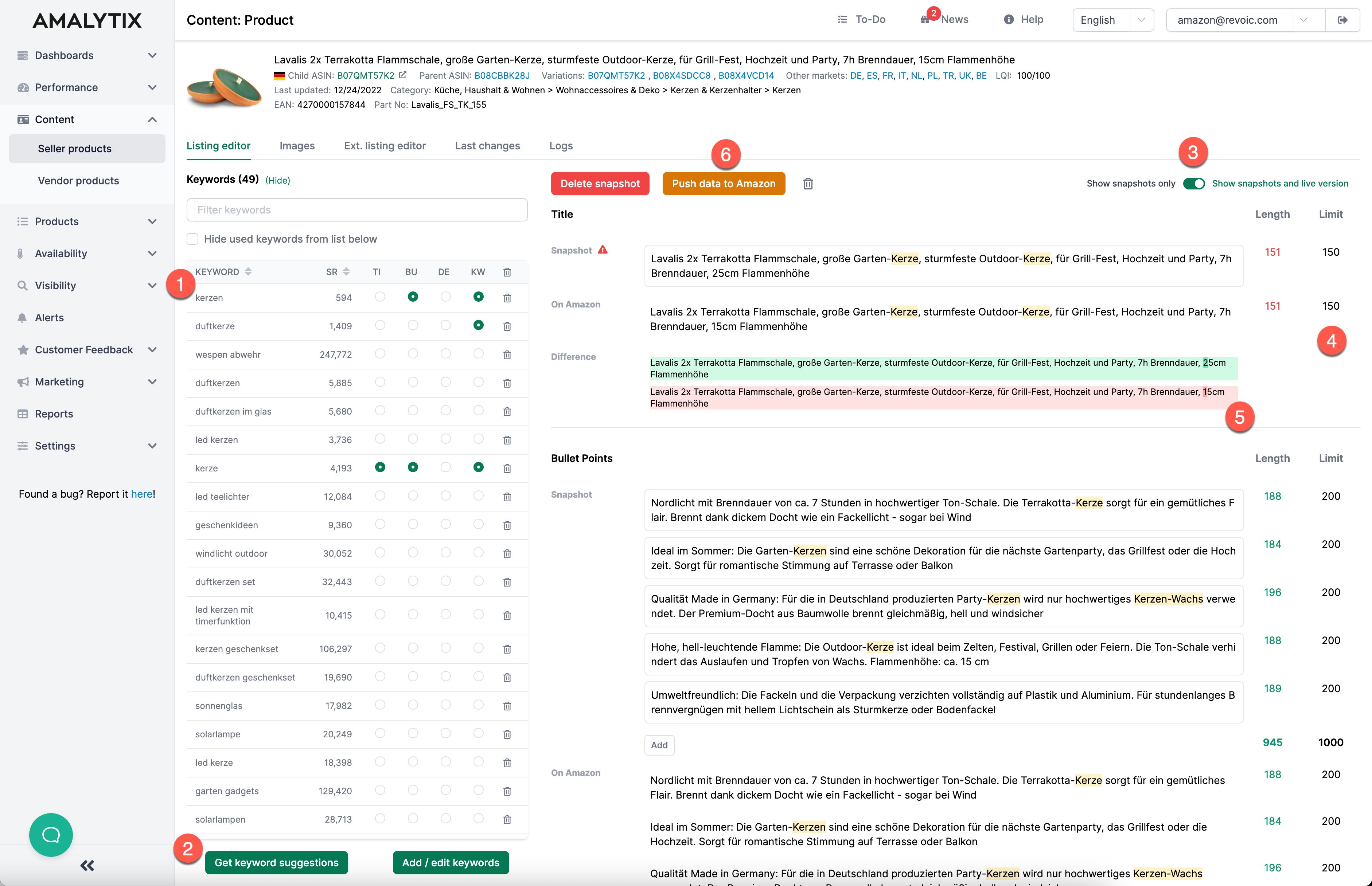The image size is (1372, 886).
Task: Open Parent ASIN B08CBBK28J link
Action: pos(502,75)
